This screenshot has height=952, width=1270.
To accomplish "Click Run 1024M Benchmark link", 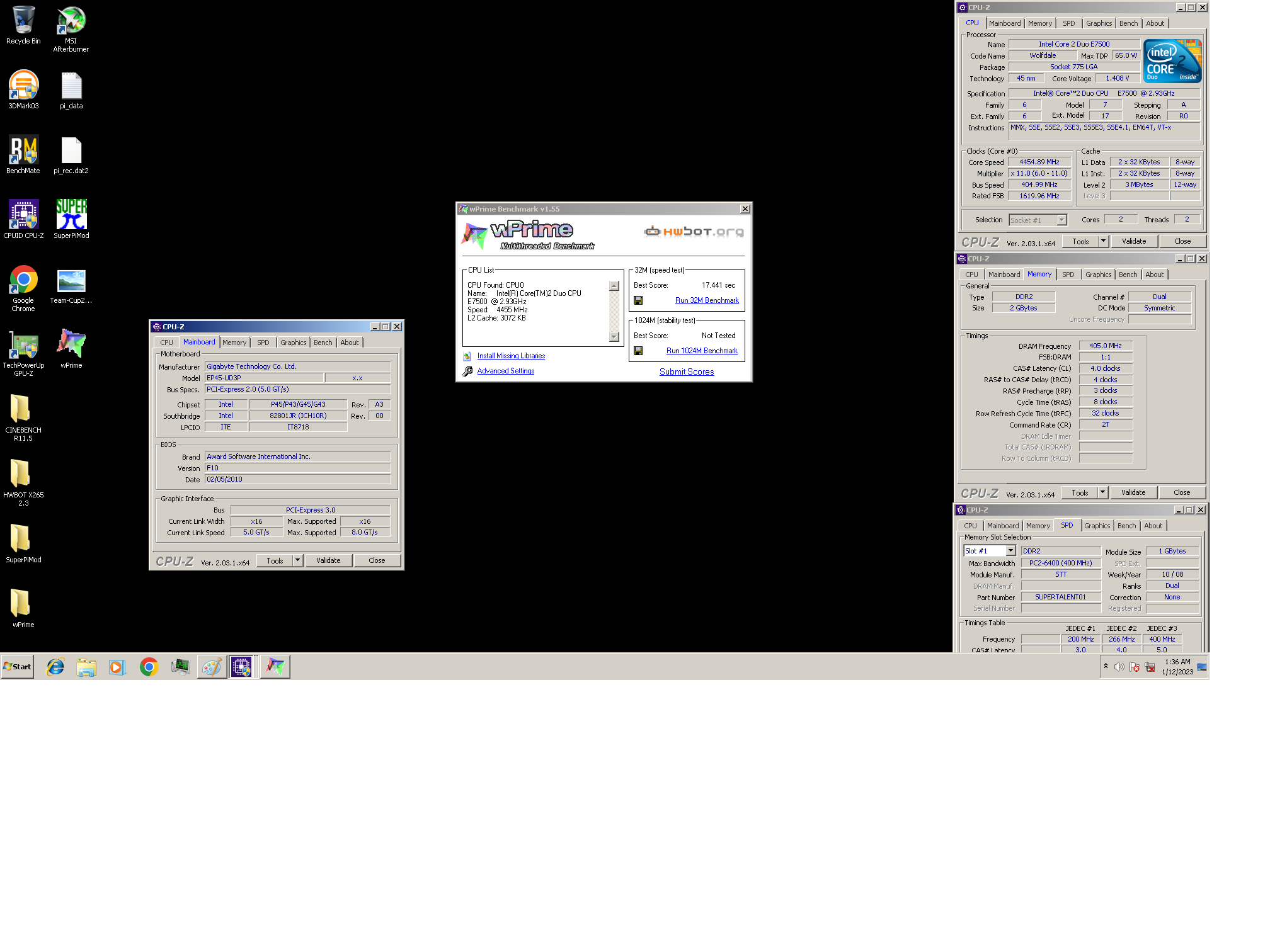I will pos(702,351).
